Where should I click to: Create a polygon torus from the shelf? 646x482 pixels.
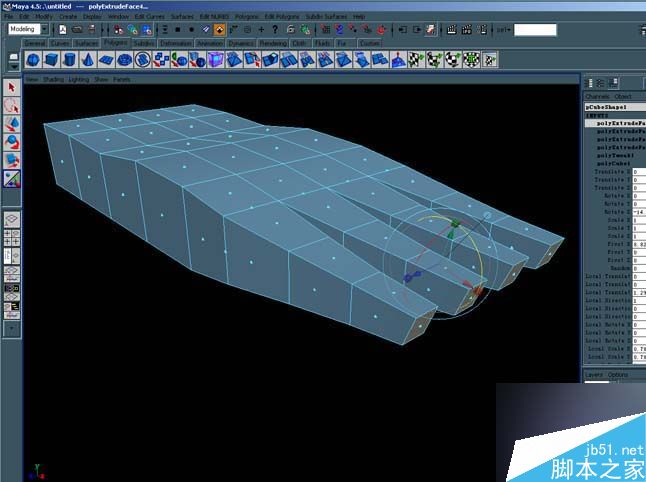tap(124, 60)
